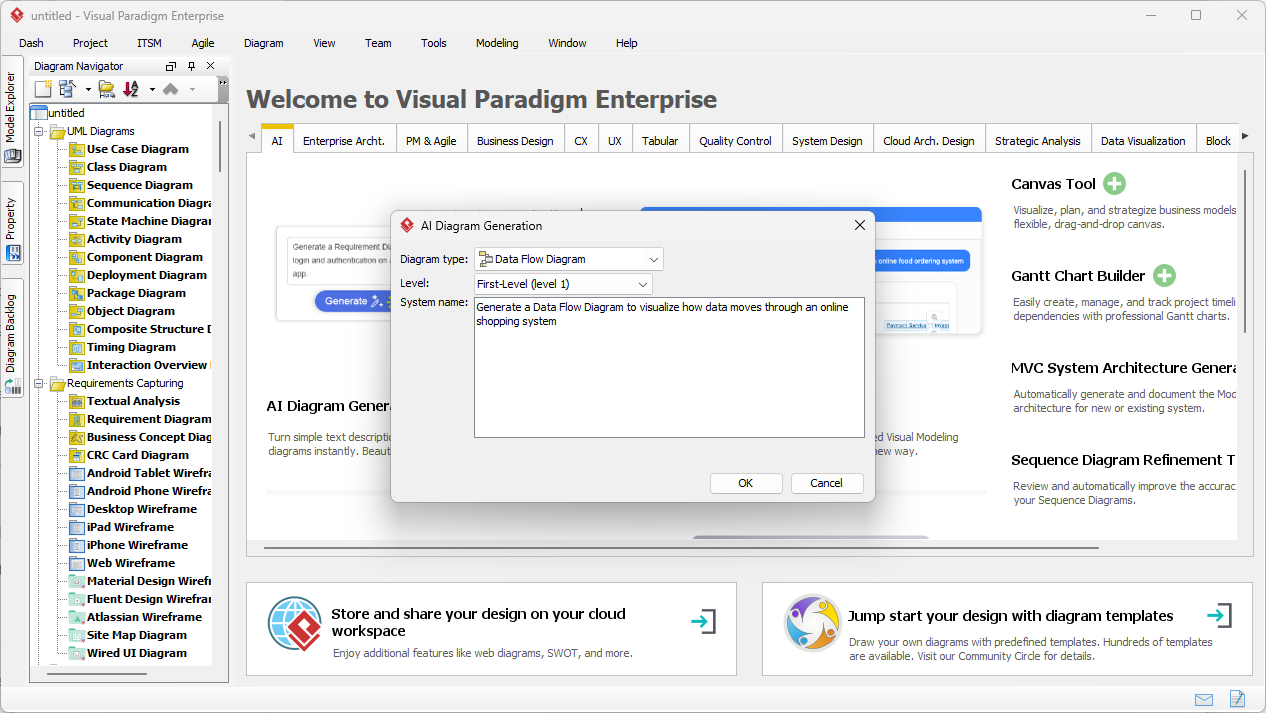1266x713 pixels.
Task: Unpin the Diagram Navigator panel
Action: 190,66
